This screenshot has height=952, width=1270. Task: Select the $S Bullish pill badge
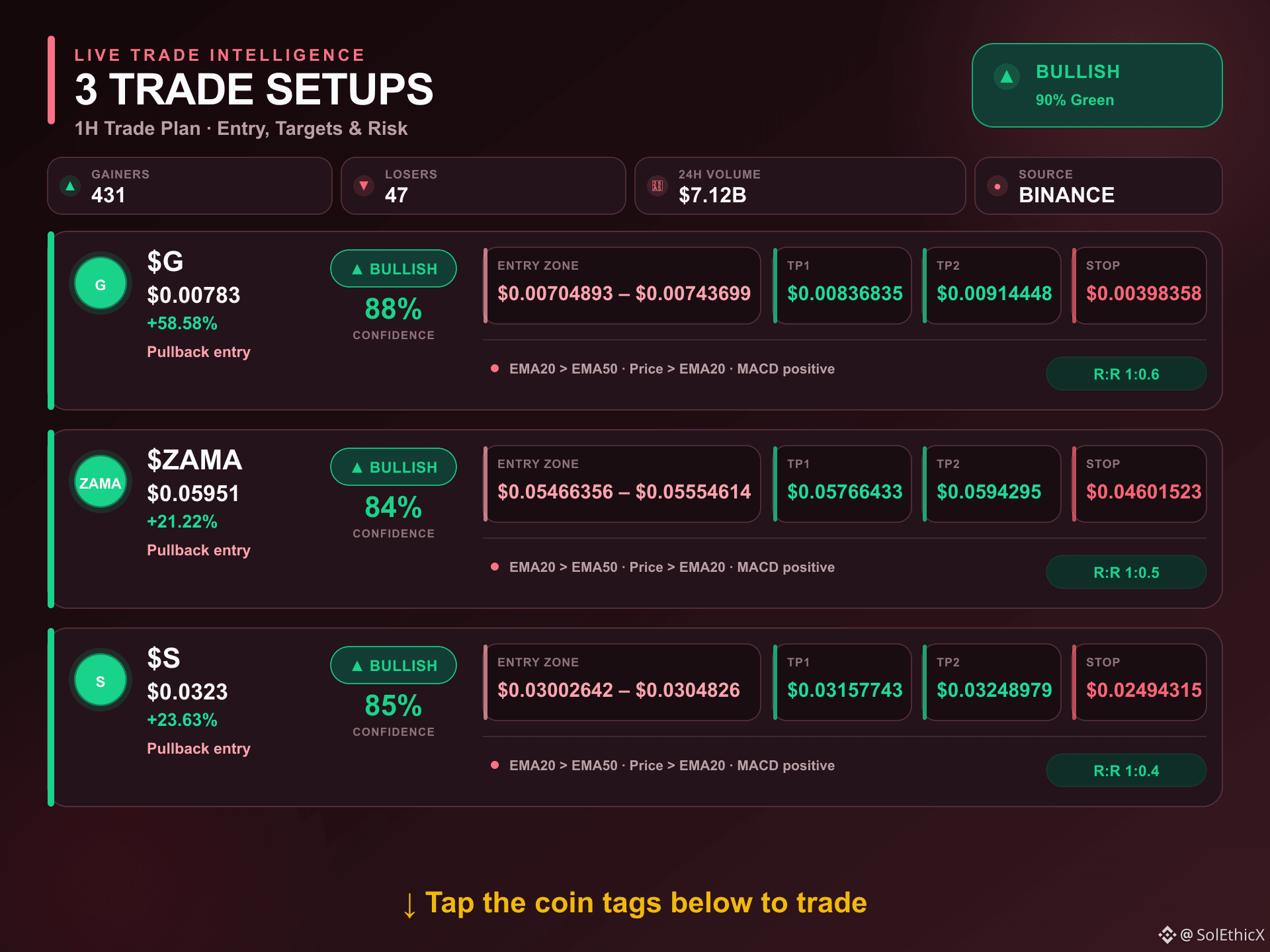(x=394, y=665)
